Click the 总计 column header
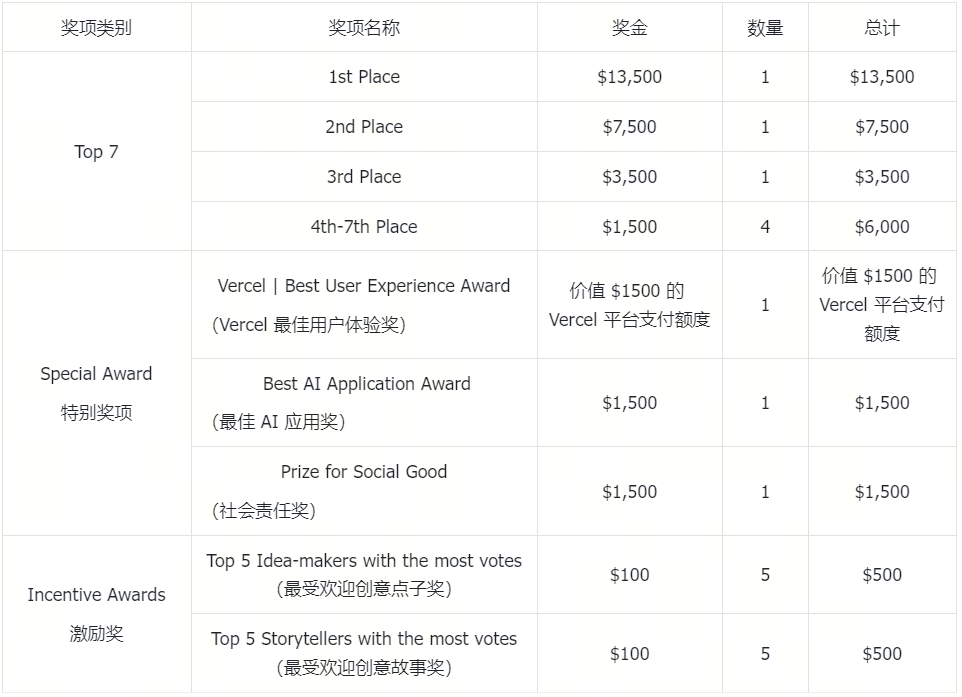962x697 pixels. [x=882, y=28]
